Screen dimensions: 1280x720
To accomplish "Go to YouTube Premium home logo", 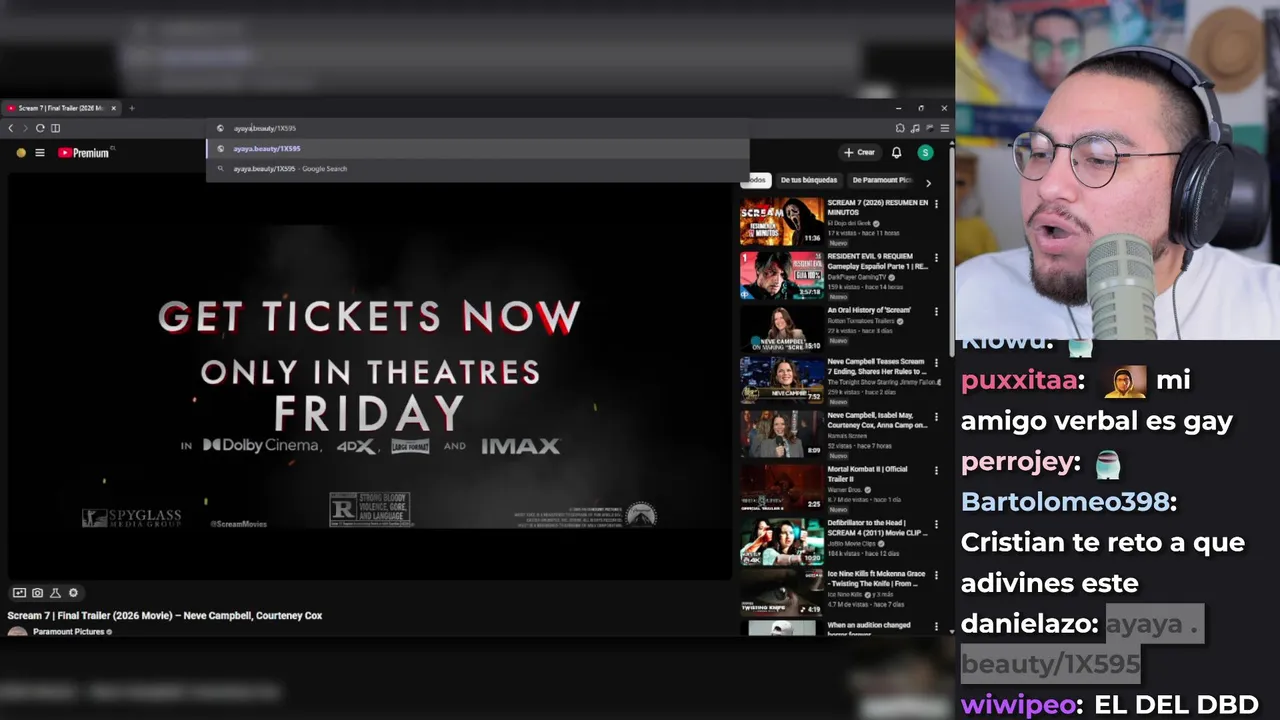I will point(84,153).
